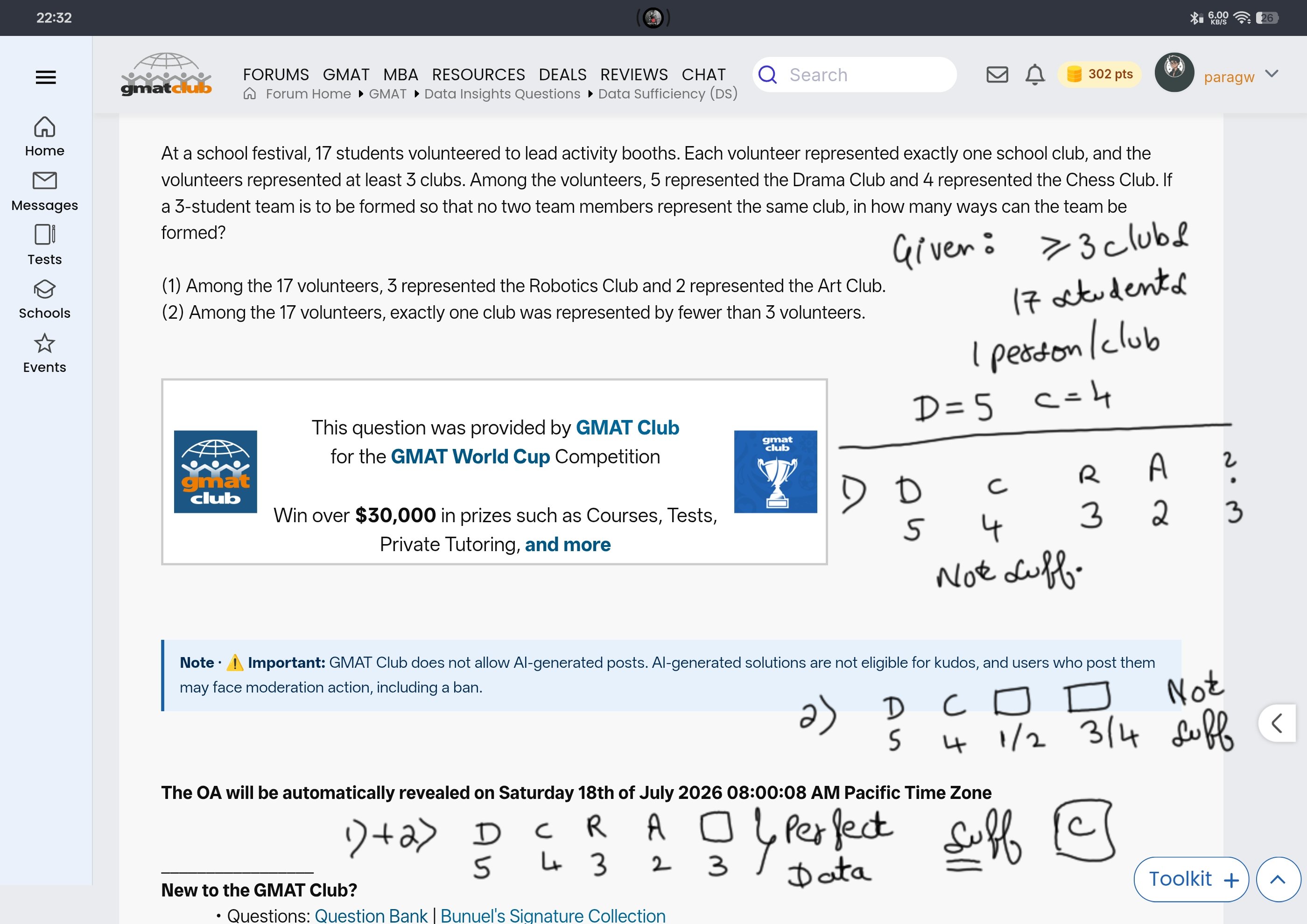
Task: Click the profile avatar picture
Action: coord(1174,72)
